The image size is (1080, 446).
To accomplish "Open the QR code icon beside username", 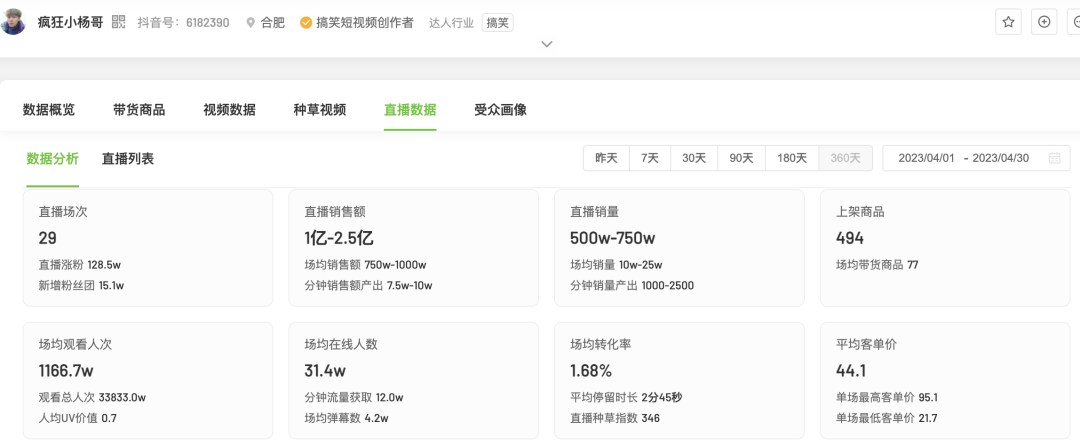I will pos(119,22).
